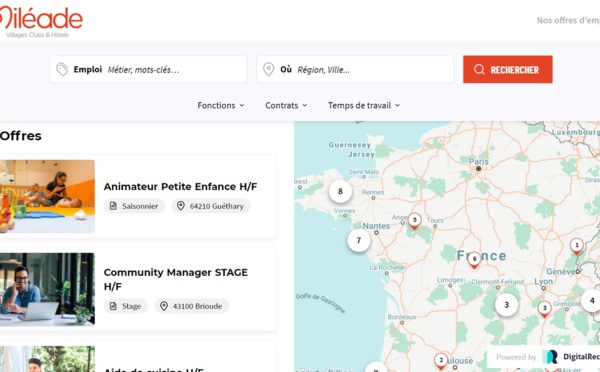Expand the Contrats filter dropdown
This screenshot has width=600, height=372.
(x=286, y=105)
